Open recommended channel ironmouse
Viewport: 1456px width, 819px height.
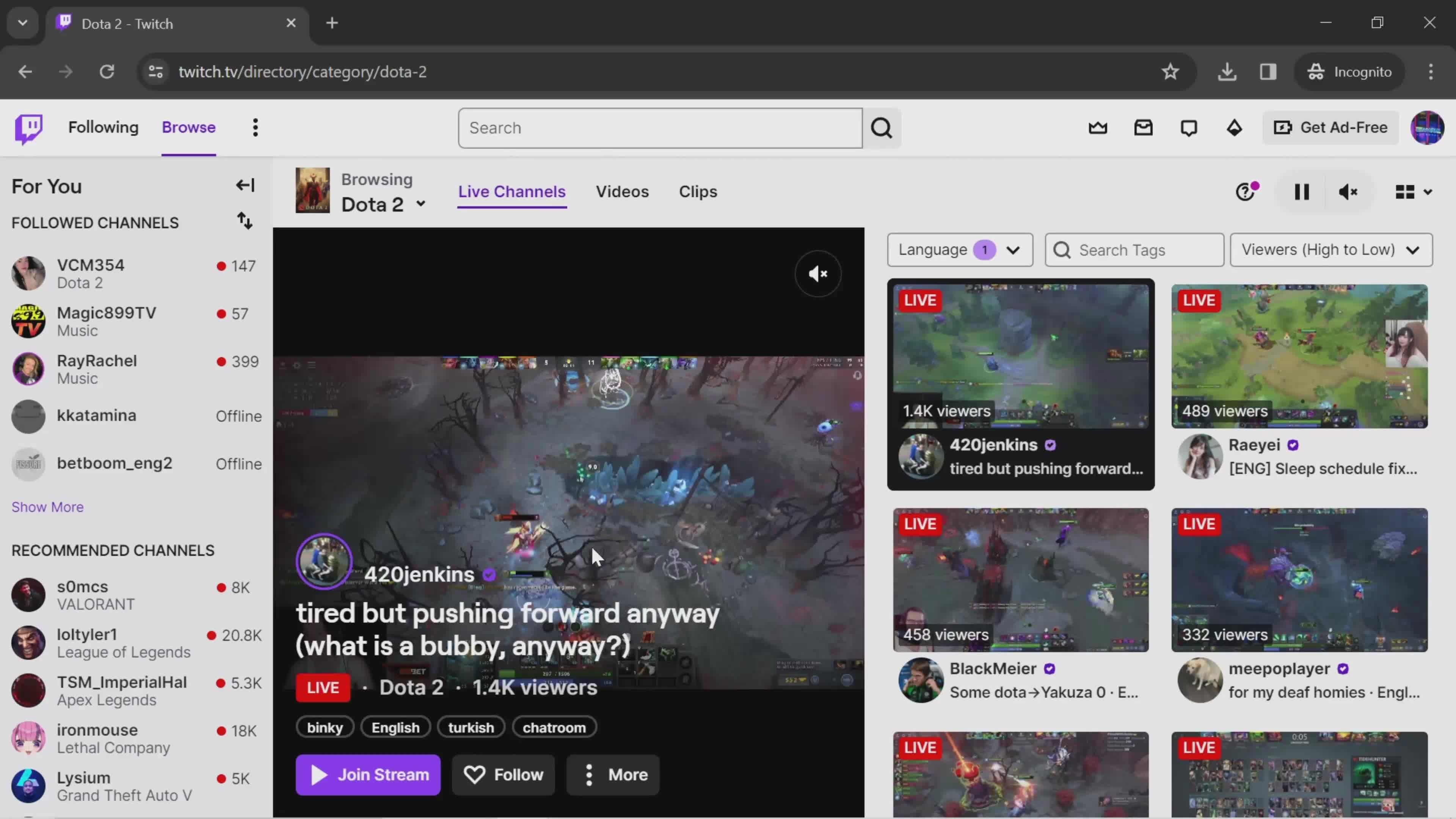[136, 738]
